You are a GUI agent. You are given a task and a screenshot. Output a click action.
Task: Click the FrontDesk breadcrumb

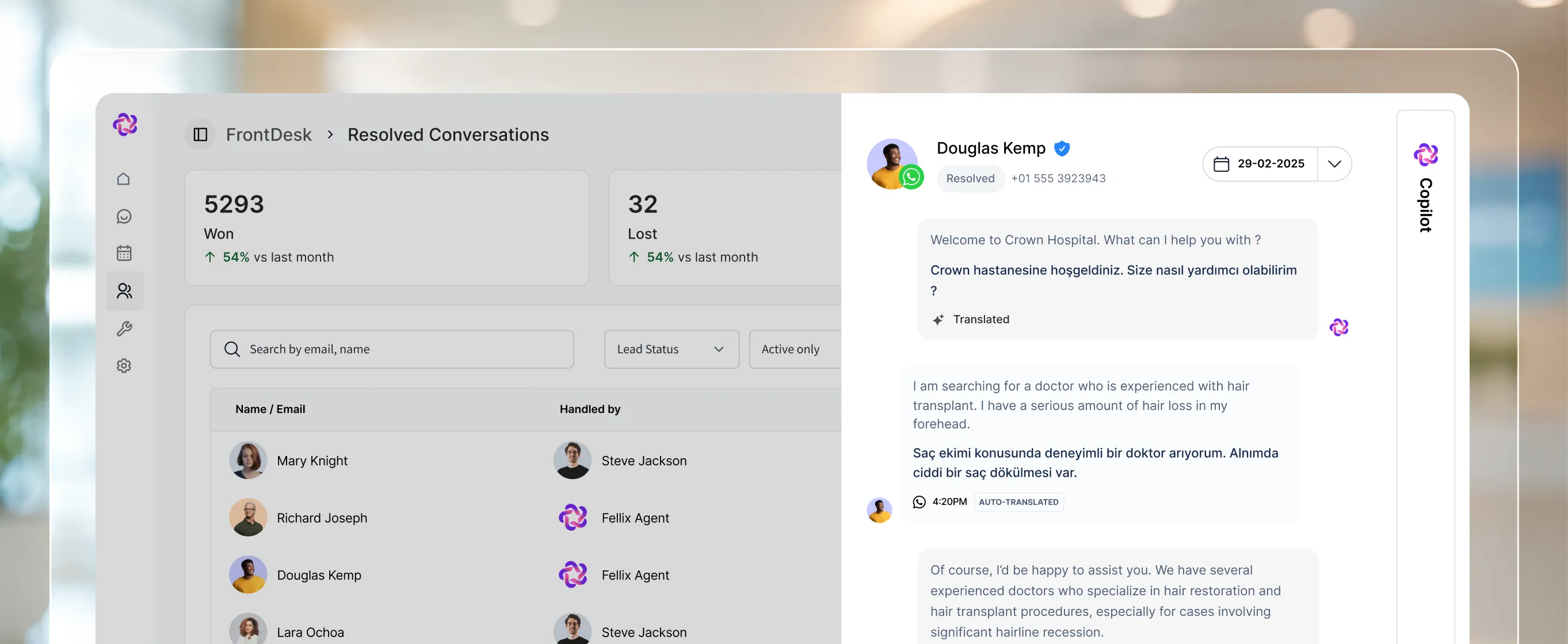[269, 135]
